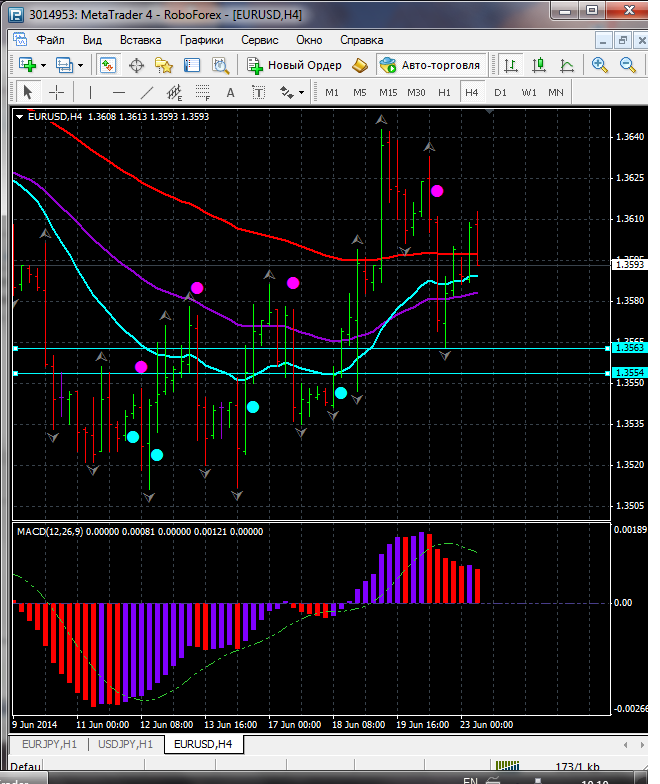Image resolution: width=660 pixels, height=784 pixels.
Task: Open the Графики menu
Action: pos(201,40)
